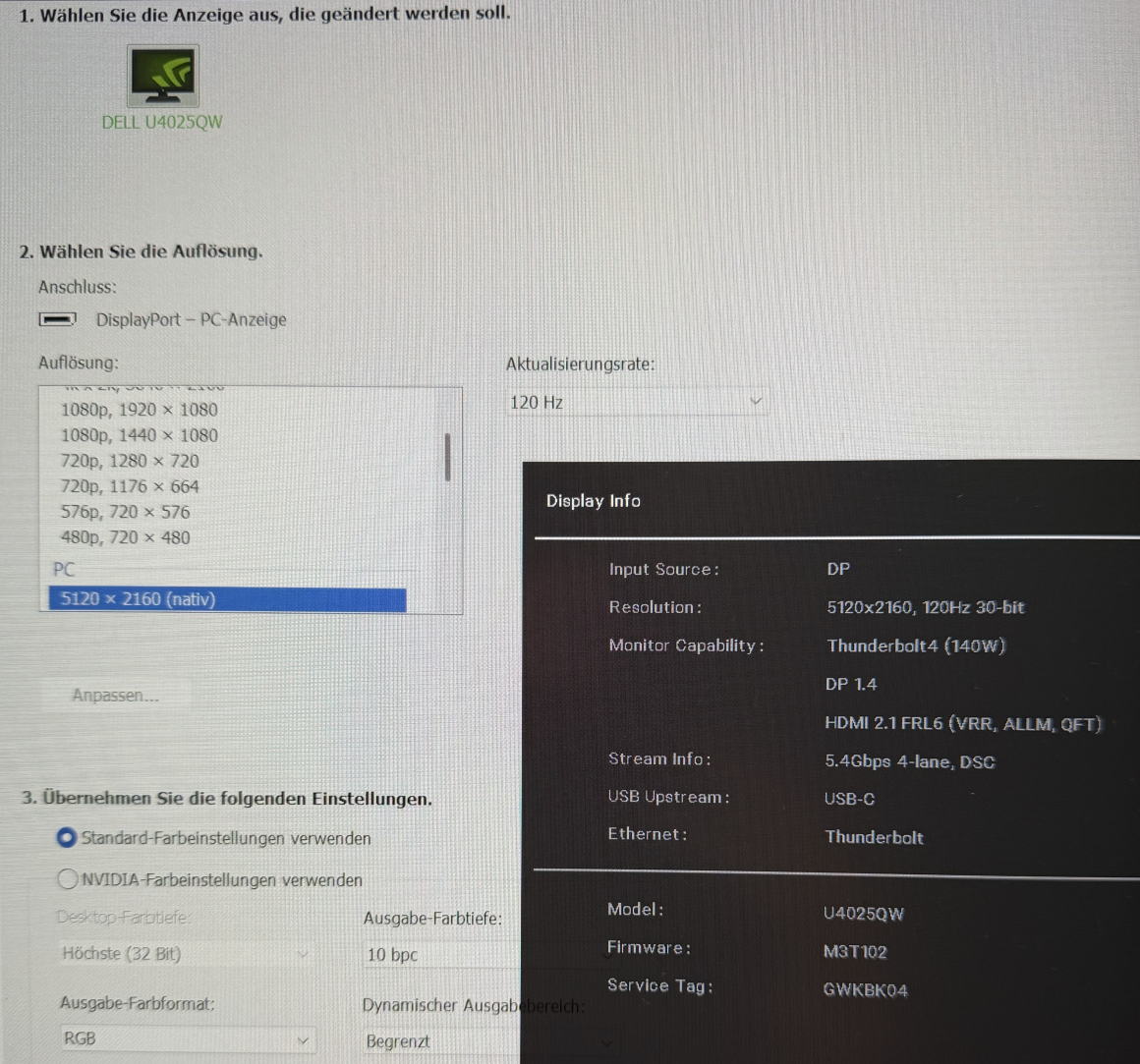Select 1080p, 1920 × 1080 resolution
Viewport: 1140px width, 1064px height.
point(140,410)
